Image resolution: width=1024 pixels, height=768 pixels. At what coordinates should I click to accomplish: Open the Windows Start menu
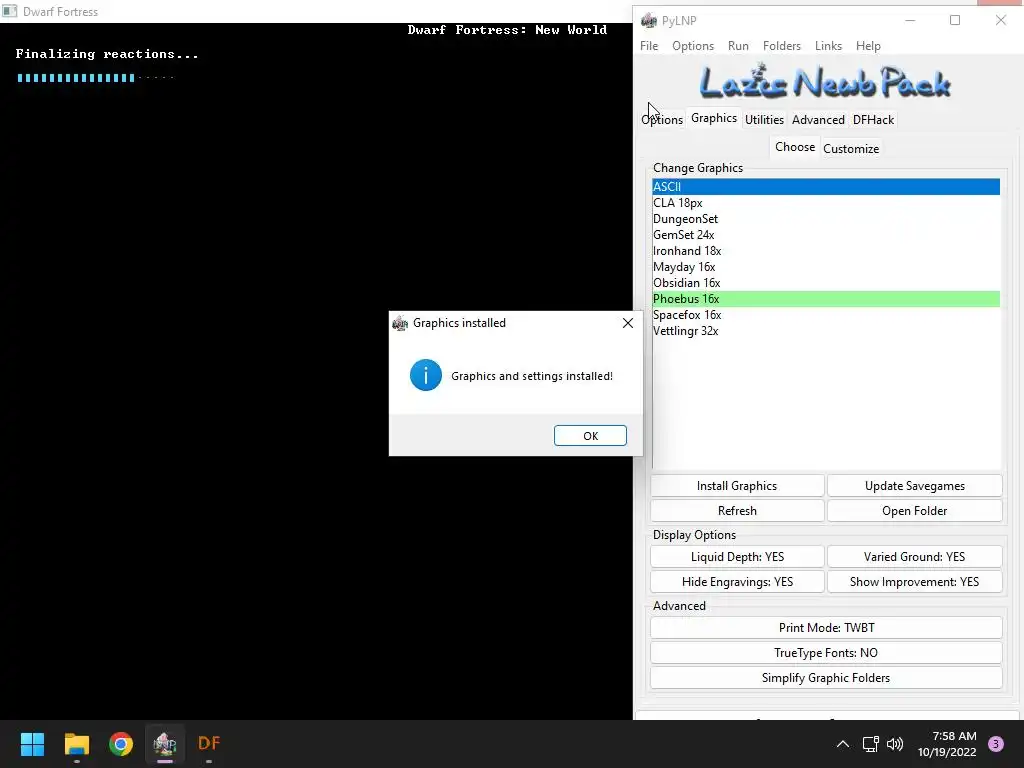pyautogui.click(x=32, y=744)
